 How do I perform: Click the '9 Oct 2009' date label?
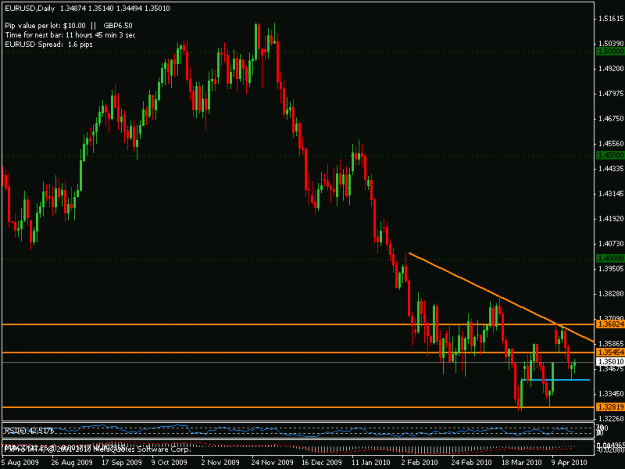[169, 462]
